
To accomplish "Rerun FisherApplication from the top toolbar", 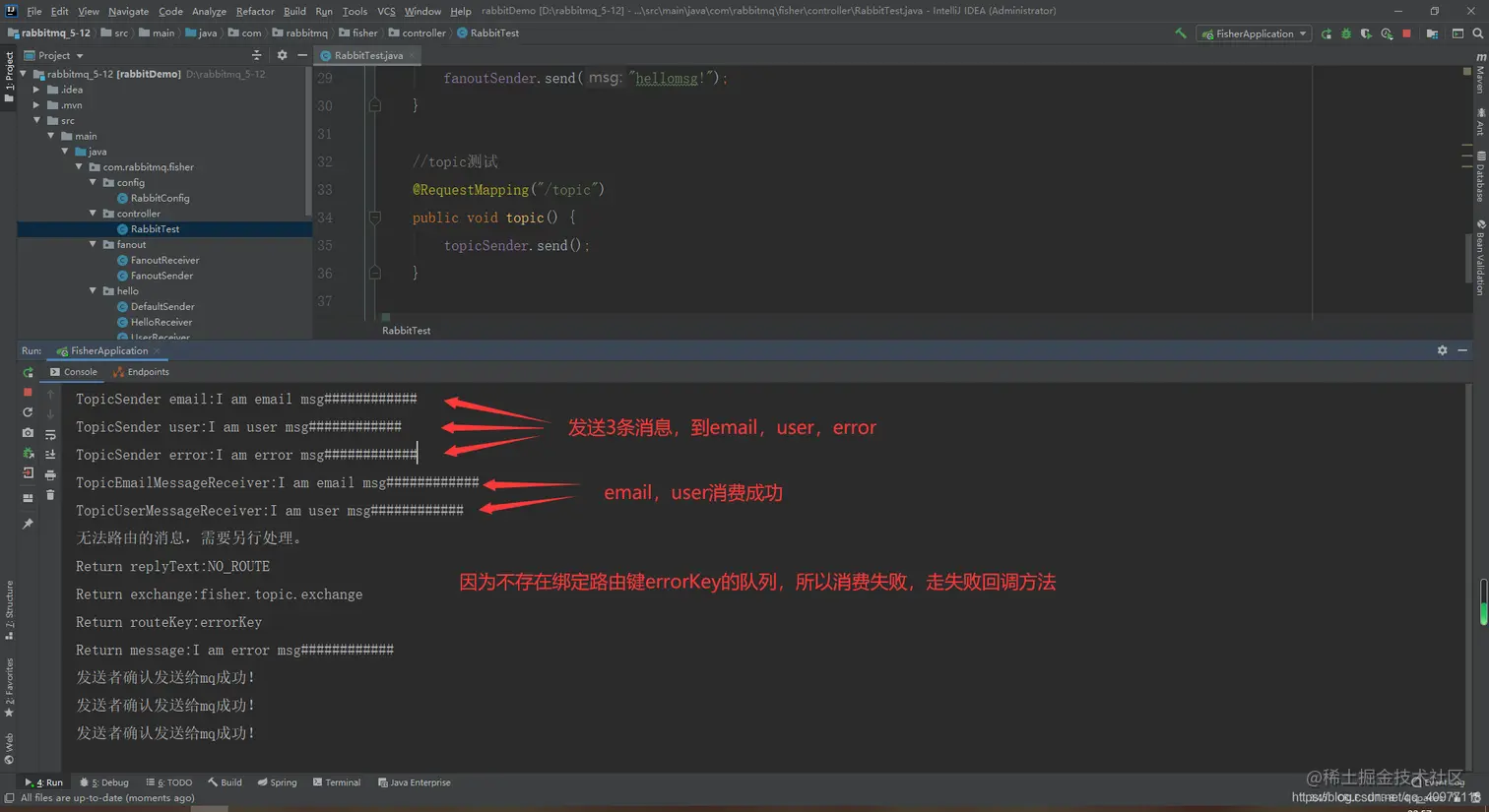I will tap(1327, 33).
